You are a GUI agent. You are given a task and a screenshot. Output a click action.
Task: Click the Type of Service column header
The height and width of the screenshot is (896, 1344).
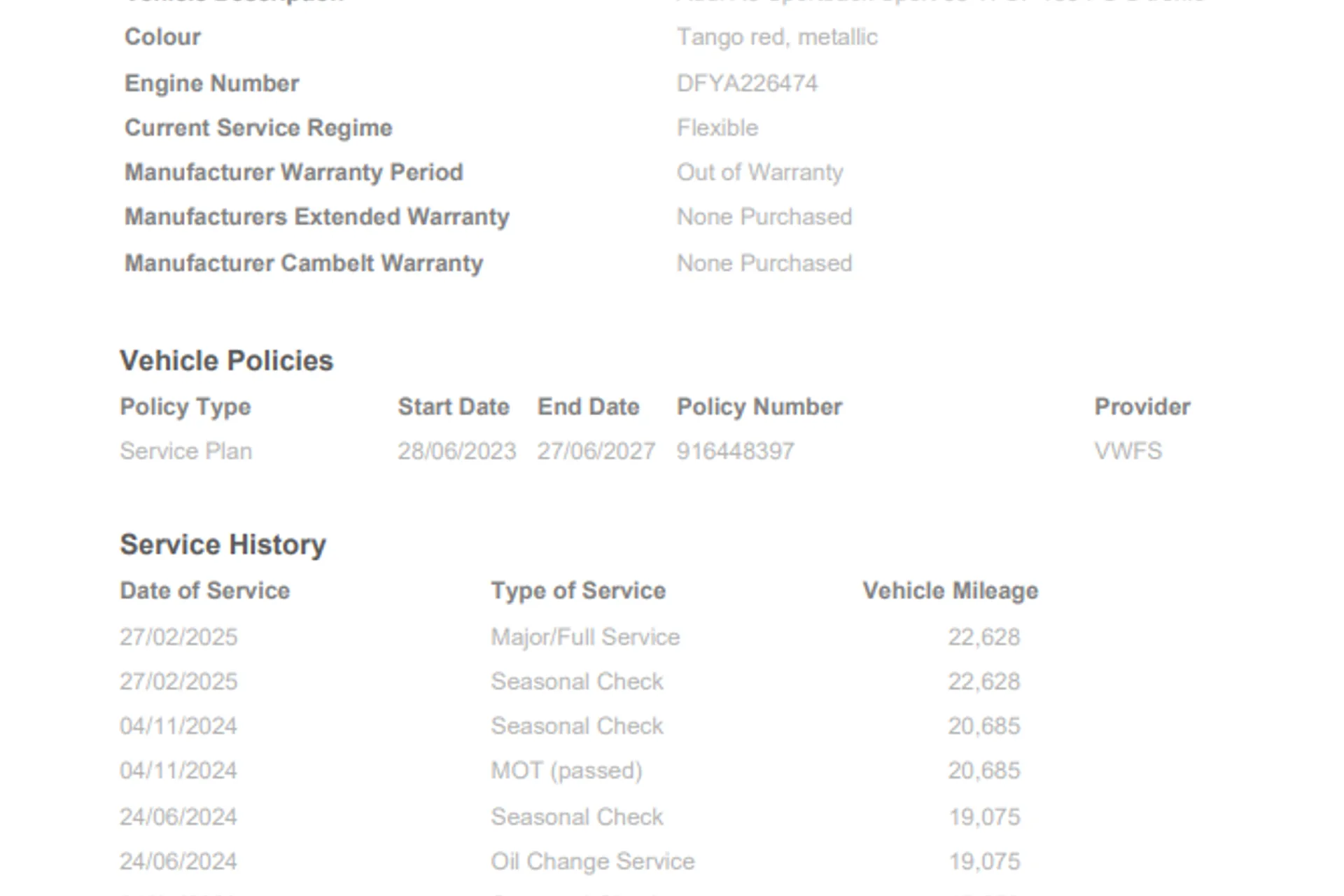[x=578, y=591]
